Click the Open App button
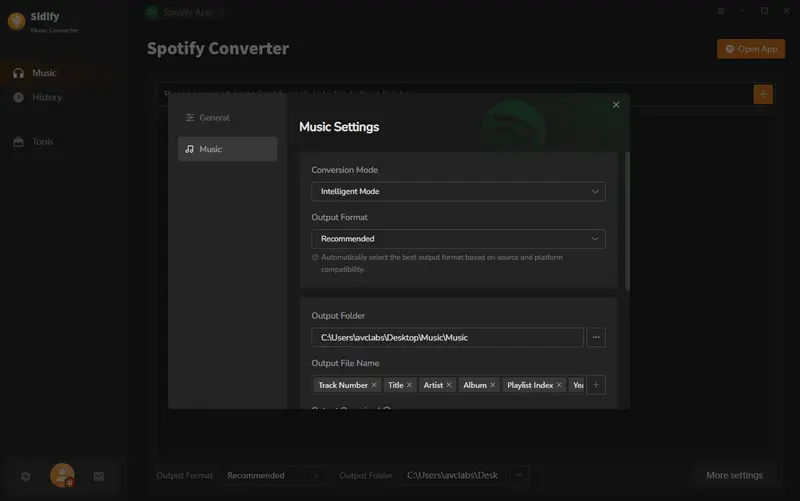 pos(751,49)
